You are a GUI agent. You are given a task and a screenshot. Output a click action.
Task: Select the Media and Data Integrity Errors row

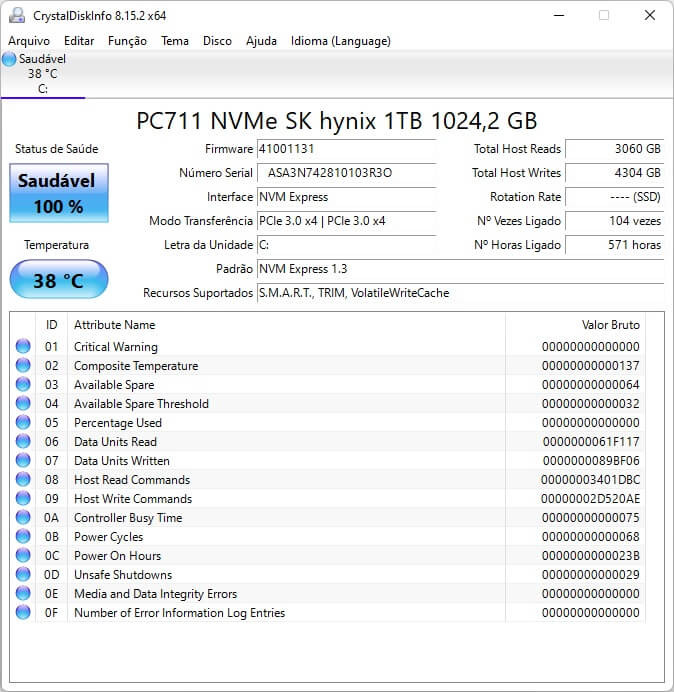pyautogui.click(x=155, y=594)
